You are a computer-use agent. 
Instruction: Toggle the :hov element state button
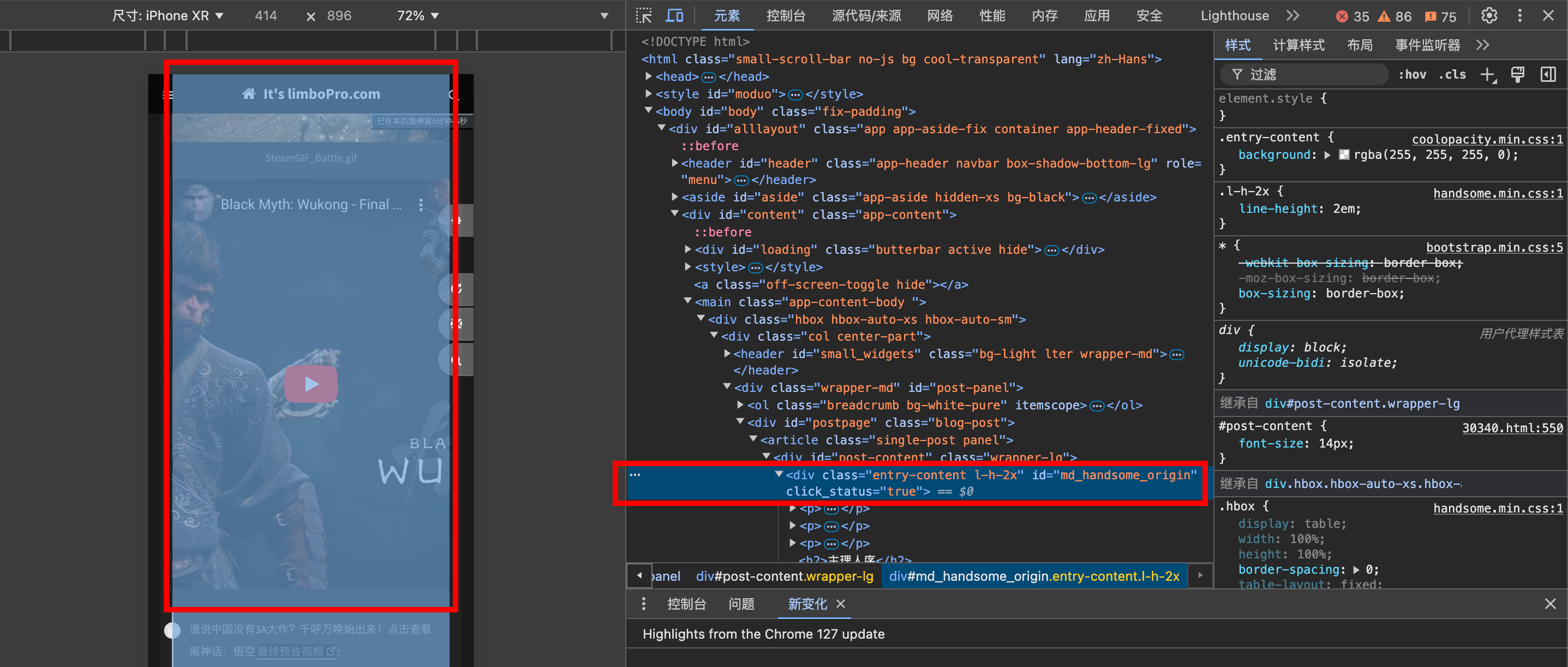(1412, 75)
